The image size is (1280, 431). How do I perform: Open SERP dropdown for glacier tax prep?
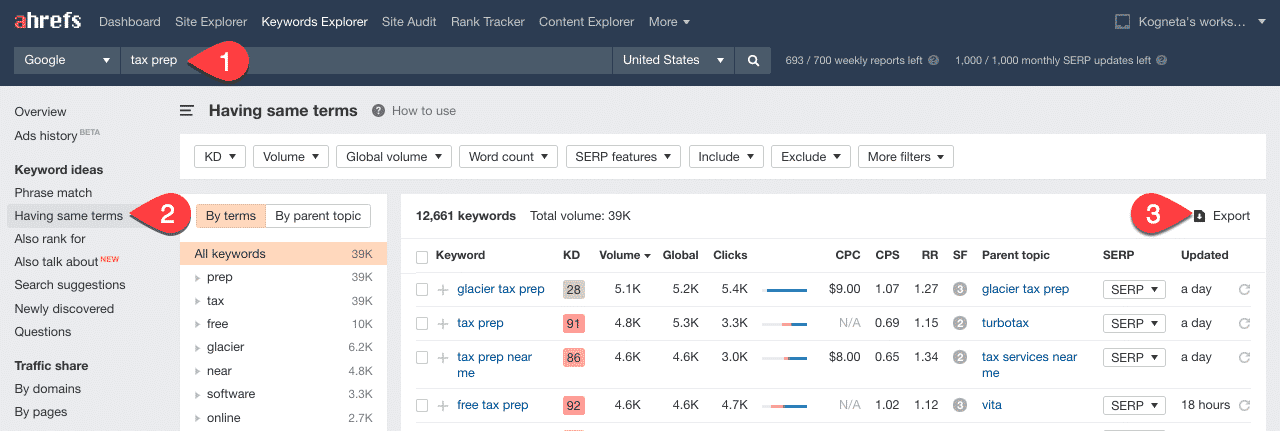pyautogui.click(x=1134, y=289)
